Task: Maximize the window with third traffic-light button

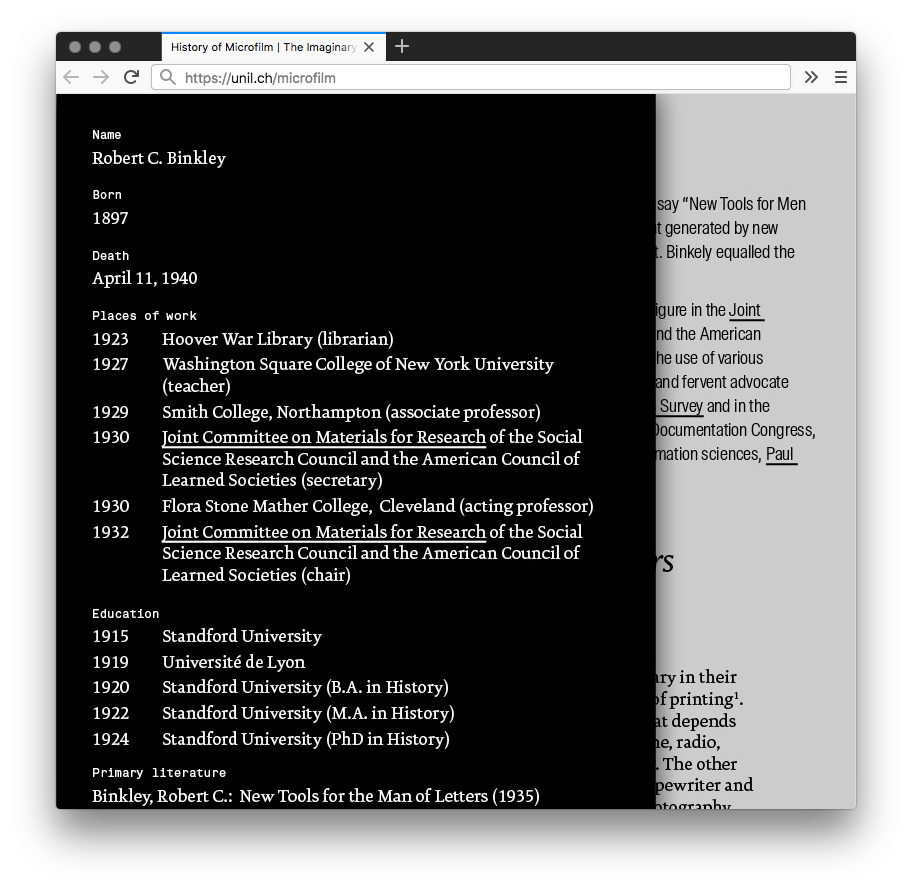Action: pos(115,47)
